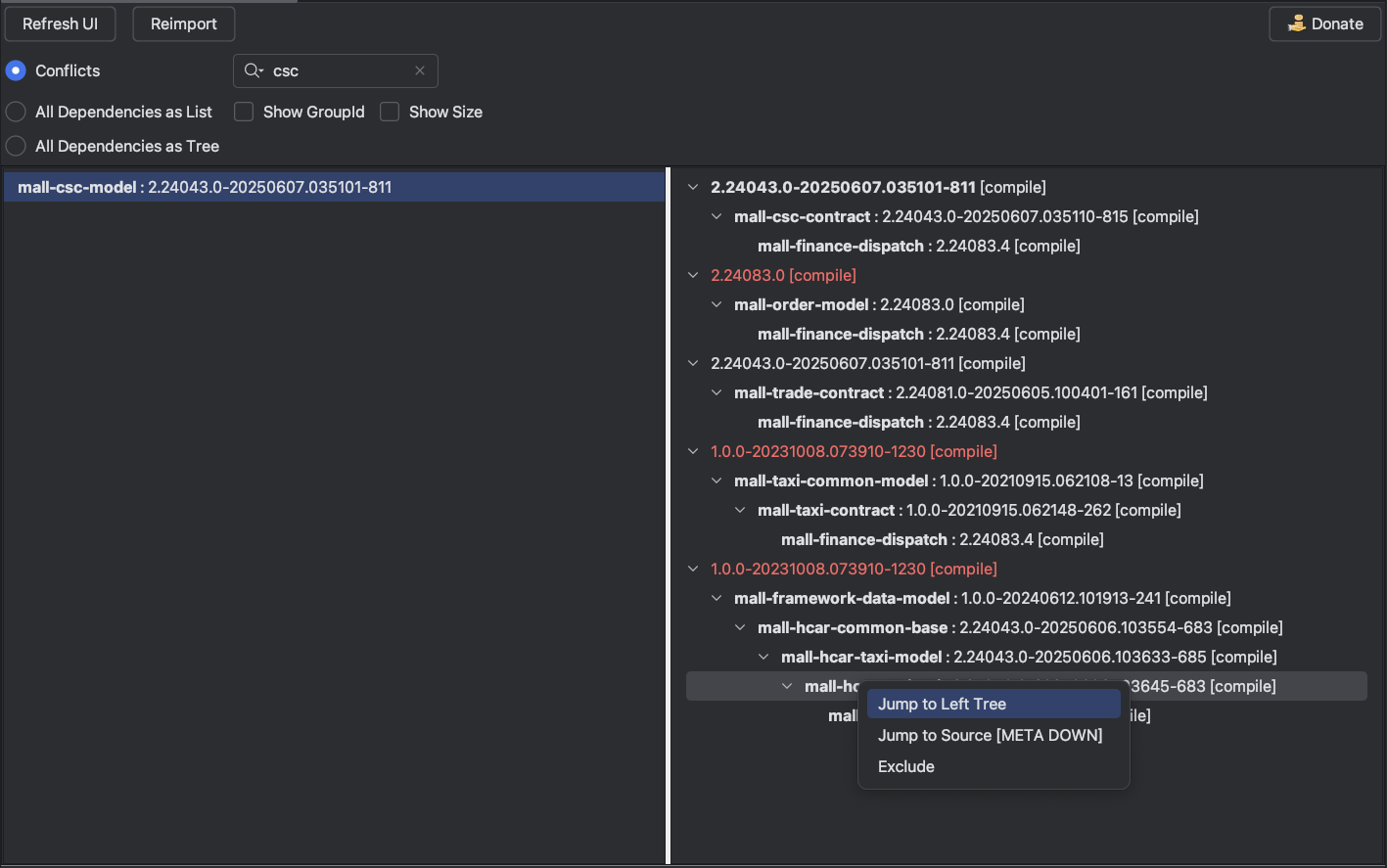Select All Dependencies as List option
Viewport: 1387px width, 868px height.
click(16, 112)
